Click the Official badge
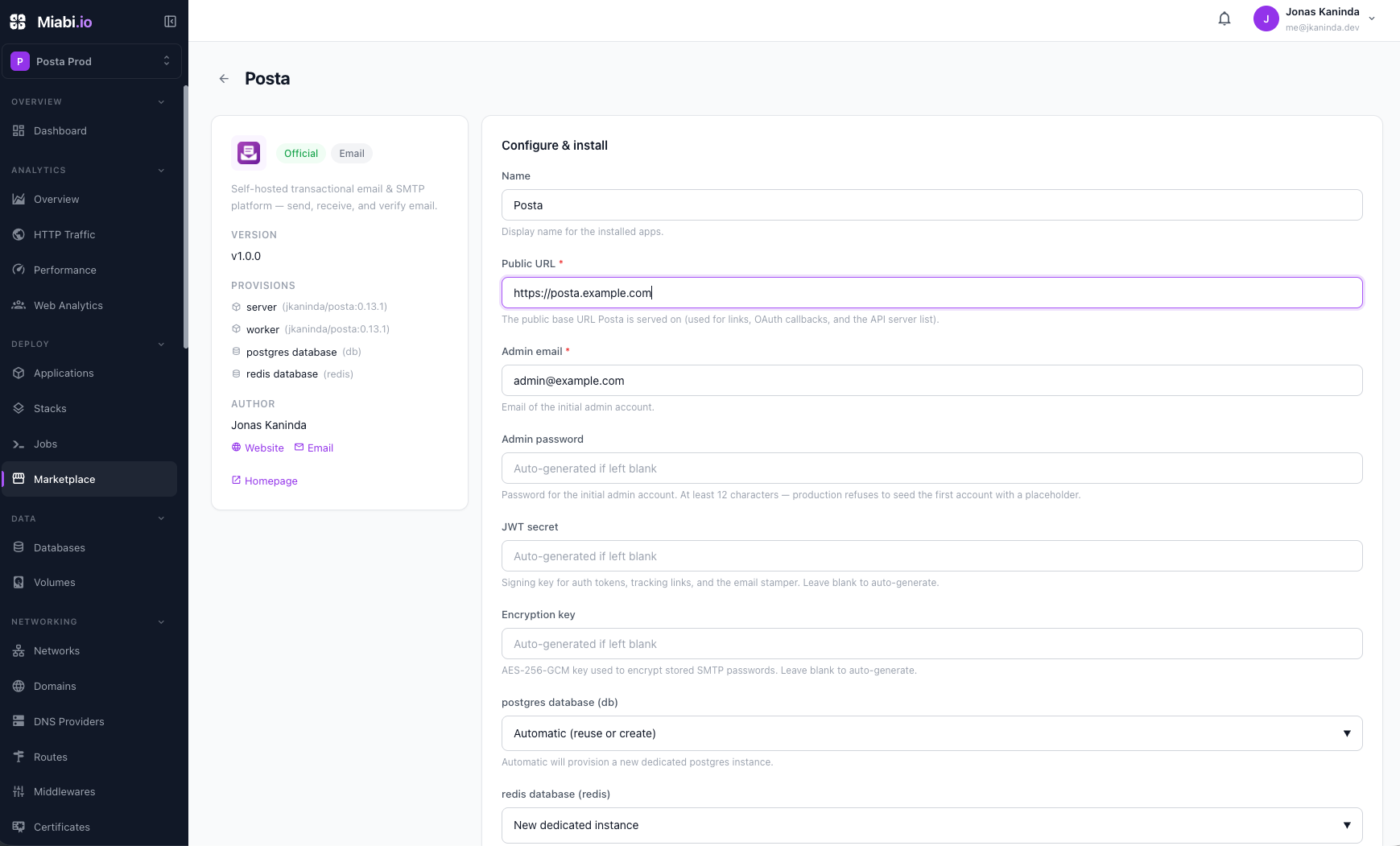 [301, 154]
